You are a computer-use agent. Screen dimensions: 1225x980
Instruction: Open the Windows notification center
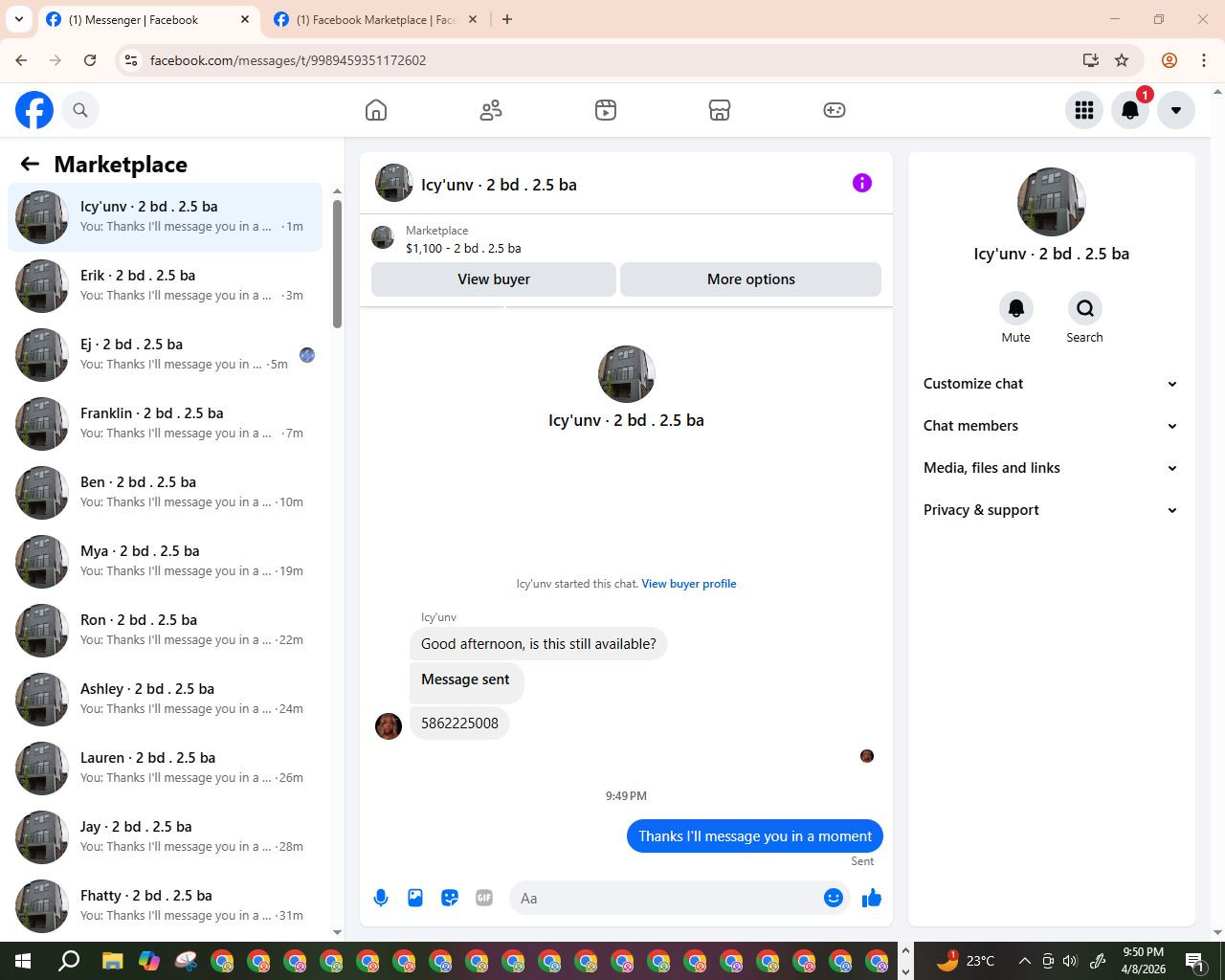pyautogui.click(x=1195, y=961)
